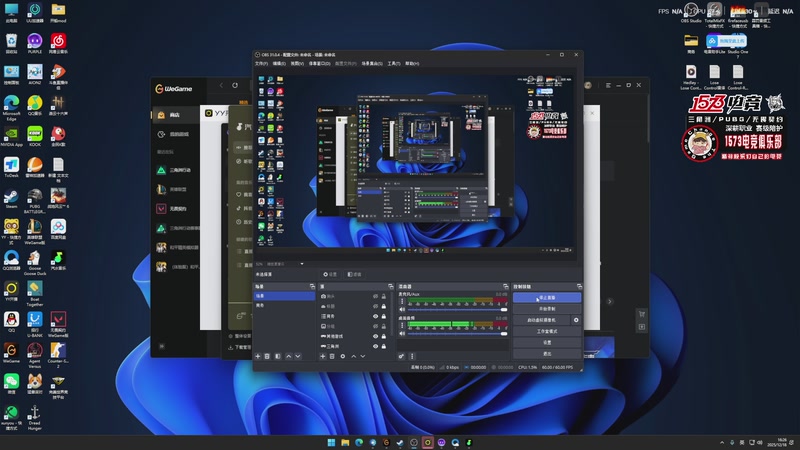The image size is (800, 450).
Task: Select the OBS Studio desktop shortcut
Action: [x=691, y=13]
